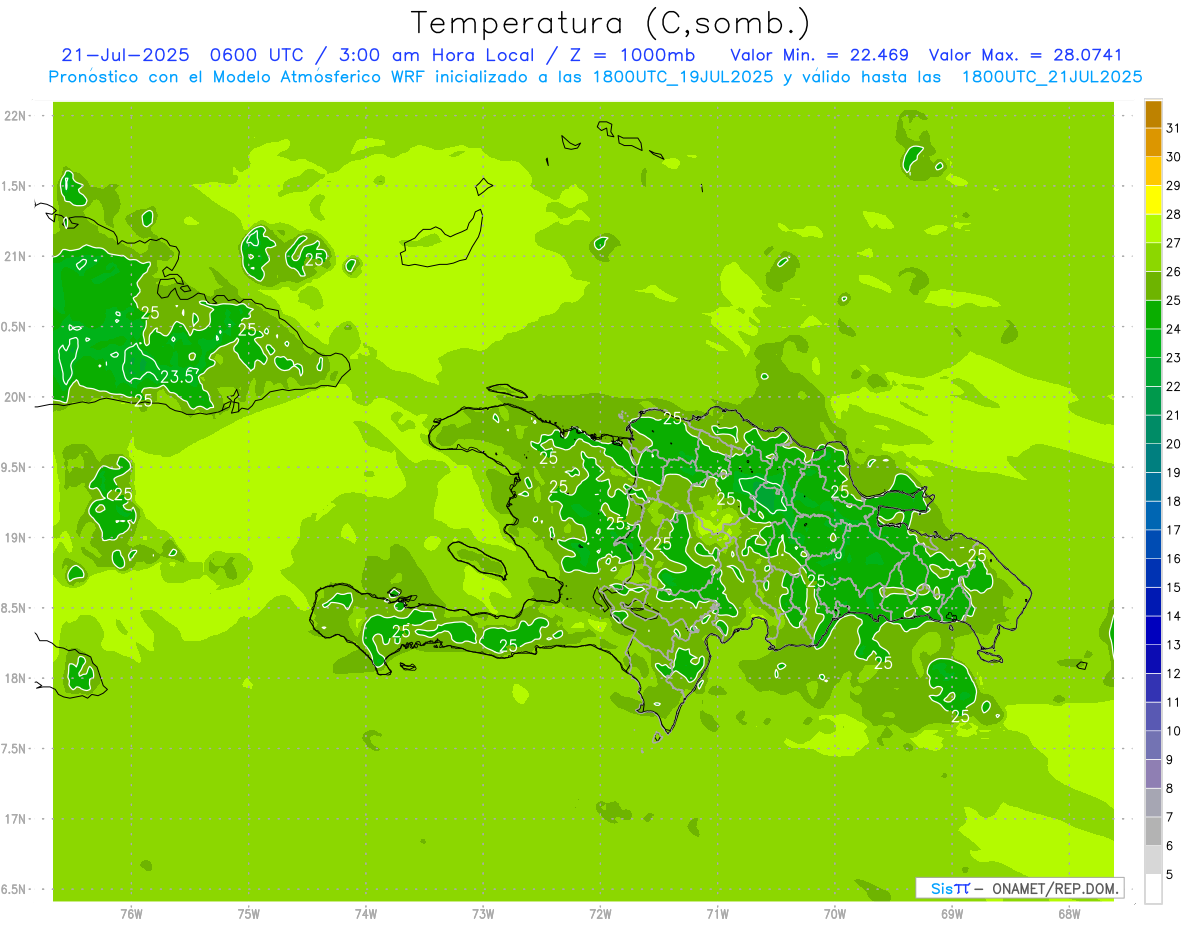Click the '69W' longitude axis label
Viewport: 1200px width, 927px height.
point(952,914)
